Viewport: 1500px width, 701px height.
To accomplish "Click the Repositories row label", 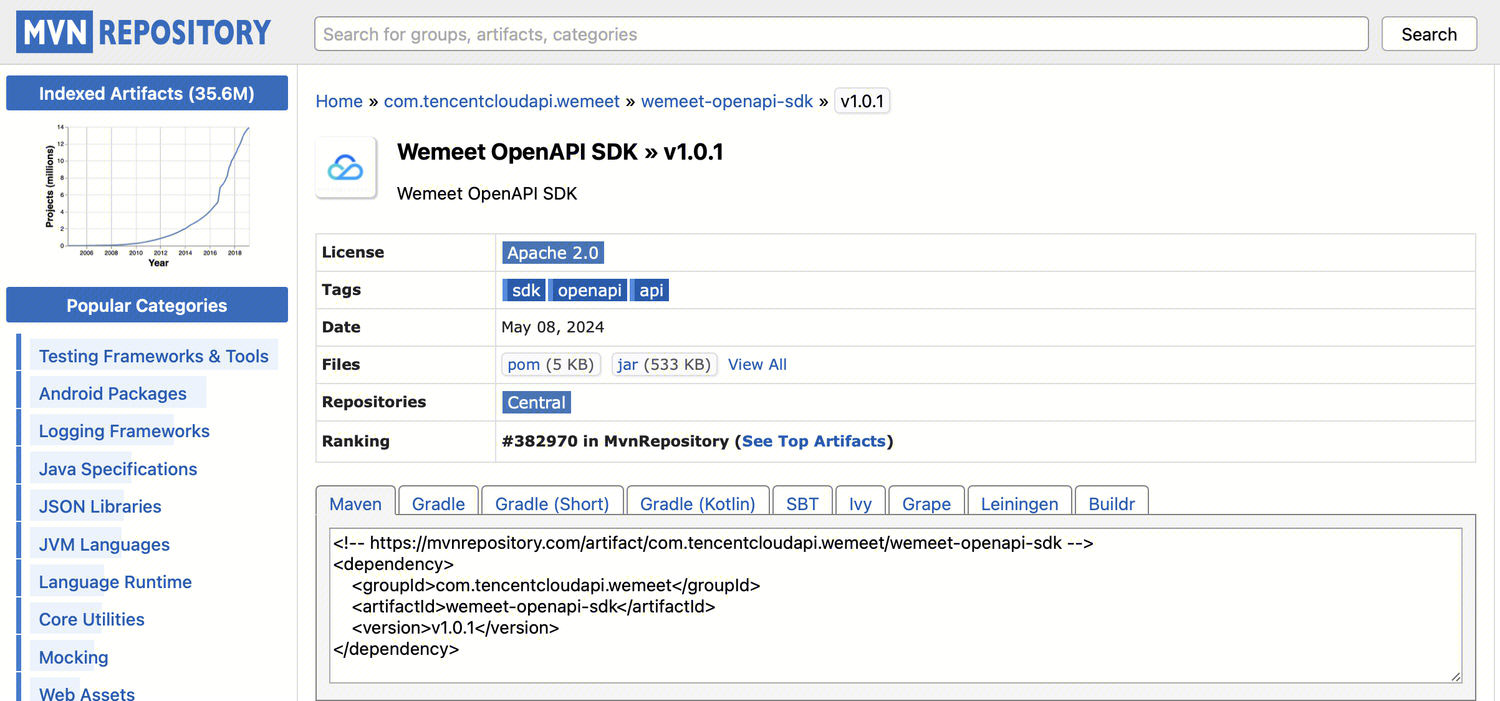I will coord(374,402).
